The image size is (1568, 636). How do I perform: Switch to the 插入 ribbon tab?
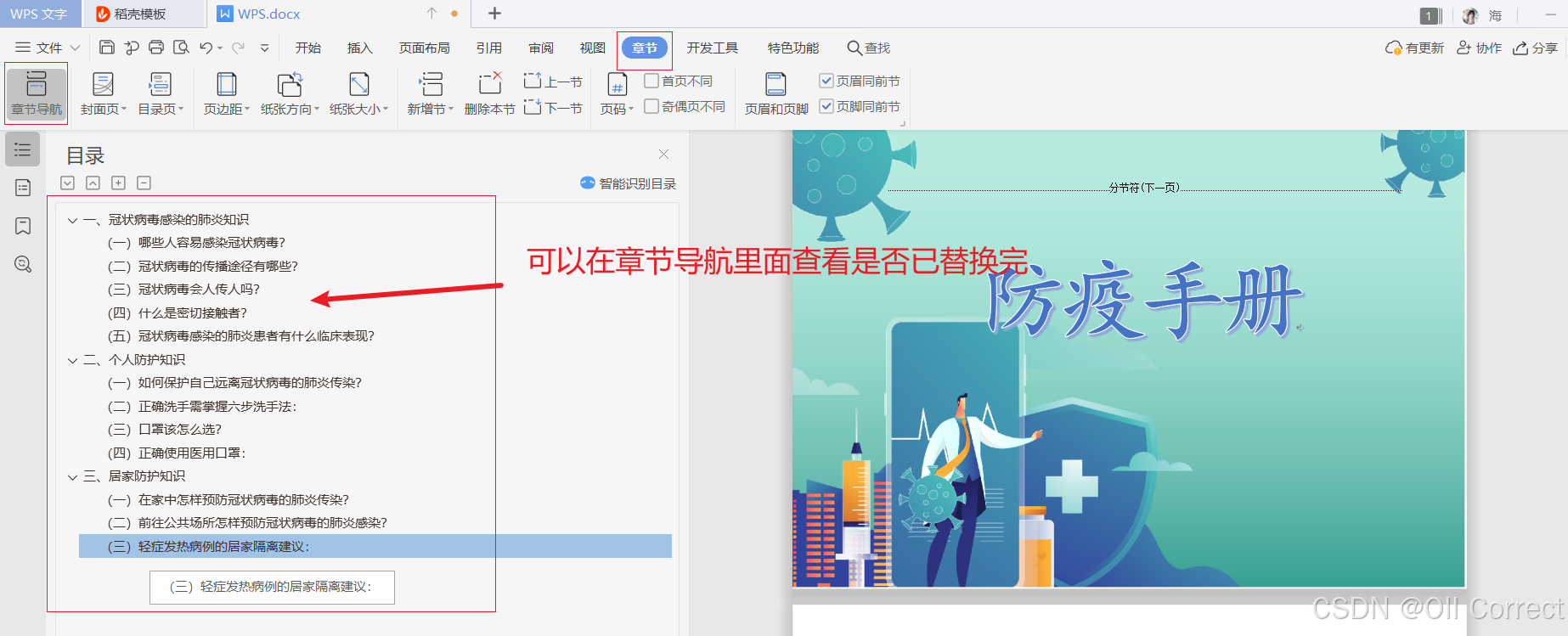(360, 48)
